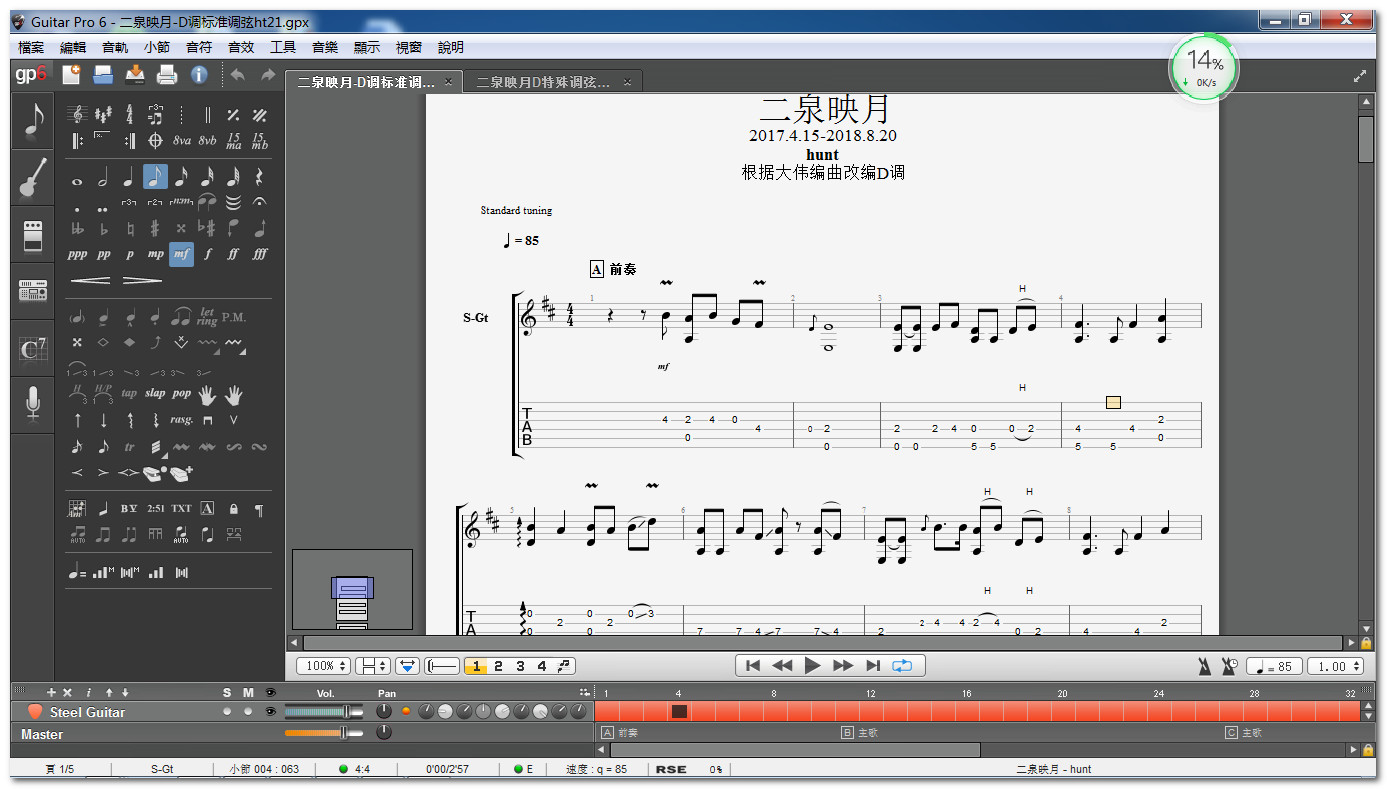Set dynamics to fff
Viewport: 1387px width, 789px height.
[259, 254]
